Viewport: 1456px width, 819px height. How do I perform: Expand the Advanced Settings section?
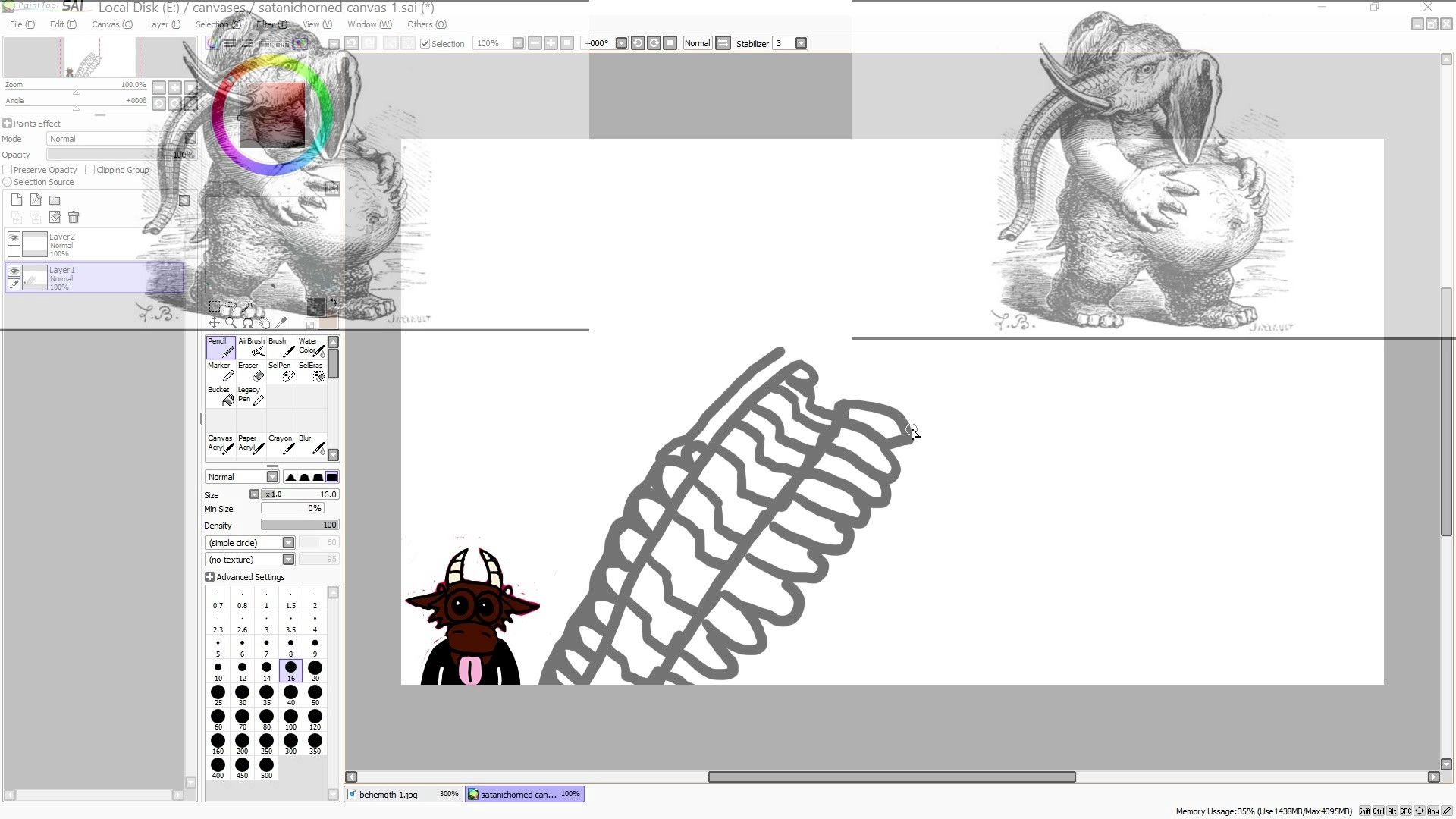click(210, 577)
